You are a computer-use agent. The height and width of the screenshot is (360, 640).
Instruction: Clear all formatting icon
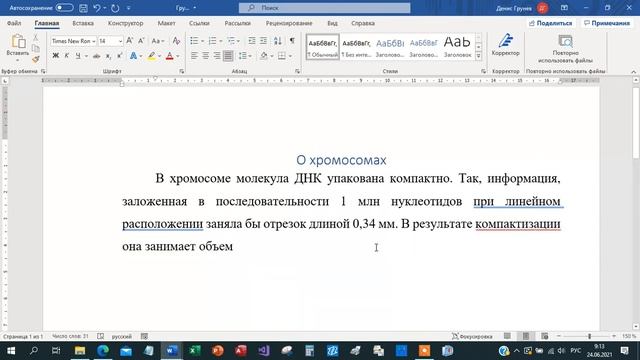(176, 41)
